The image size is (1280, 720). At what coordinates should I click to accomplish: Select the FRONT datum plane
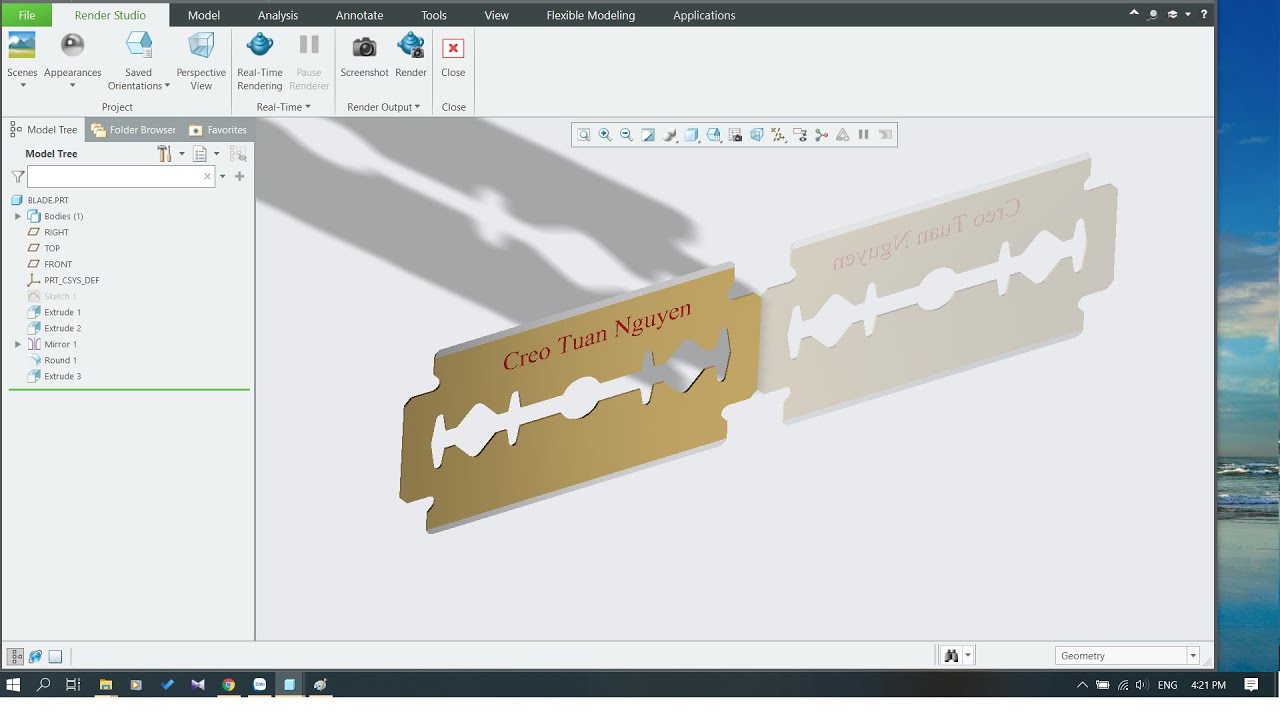click(x=50, y=264)
